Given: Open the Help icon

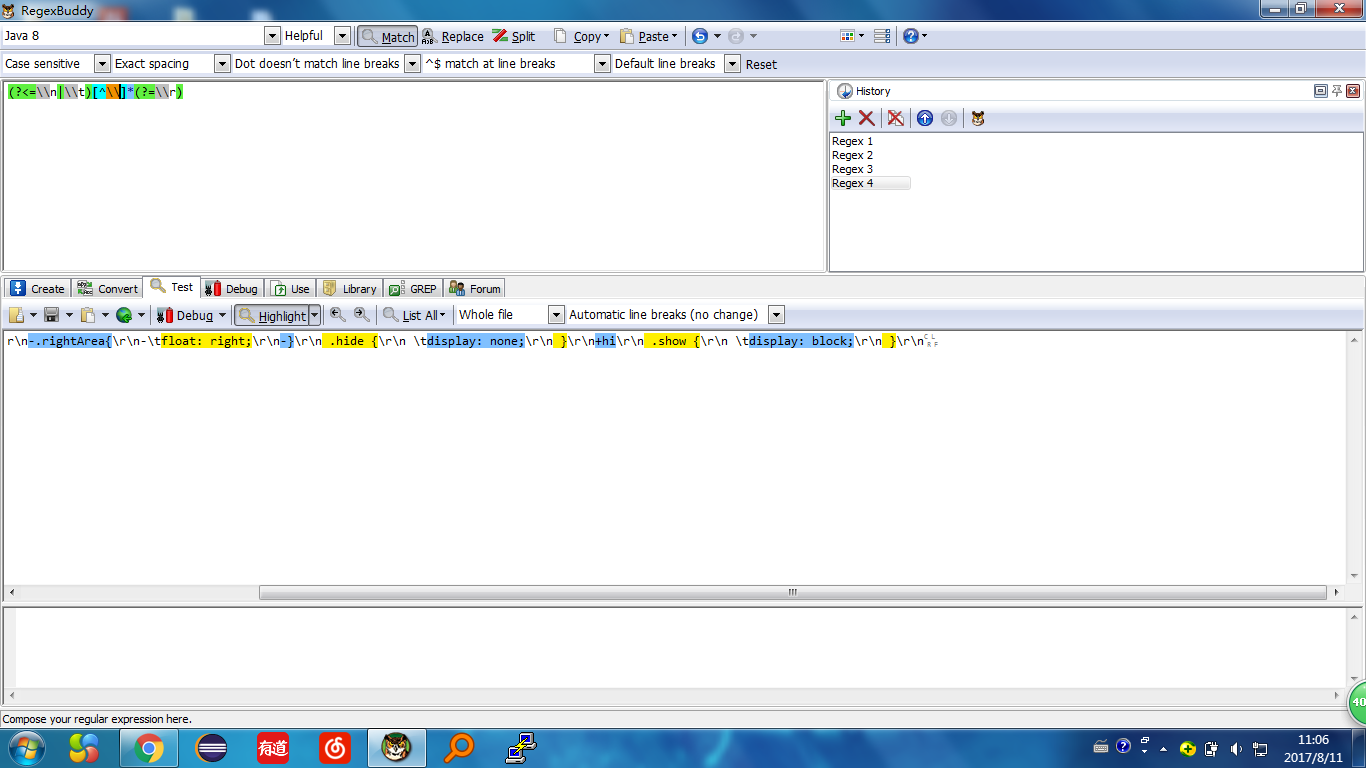Looking at the screenshot, I should [911, 36].
